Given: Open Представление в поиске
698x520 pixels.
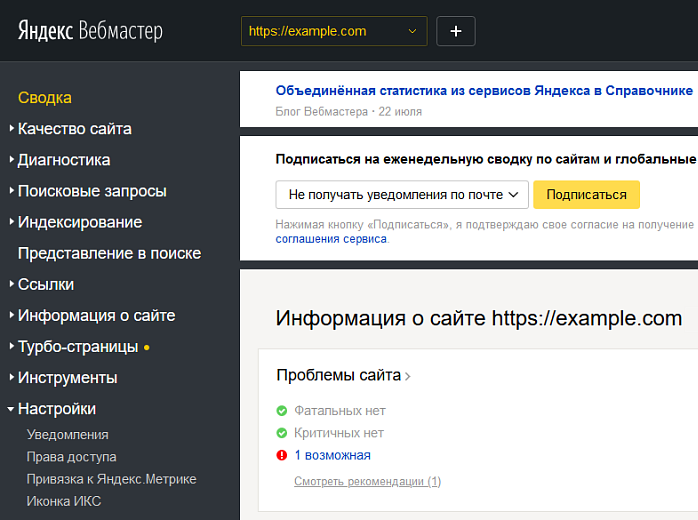Looking at the screenshot, I should pos(110,253).
